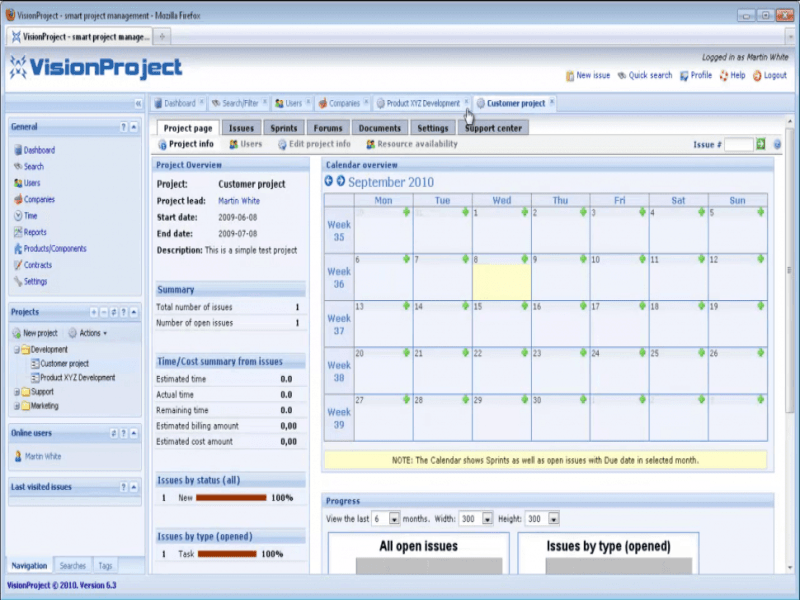This screenshot has height=600, width=800.
Task: Switch to the Sprints tab
Action: click(283, 128)
